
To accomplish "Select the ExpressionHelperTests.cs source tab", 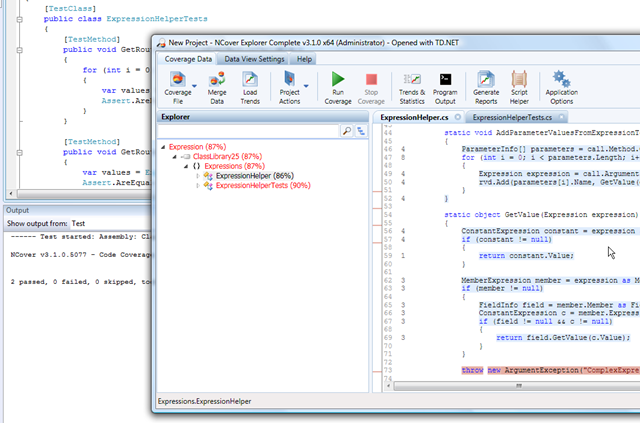I will [512, 118].
